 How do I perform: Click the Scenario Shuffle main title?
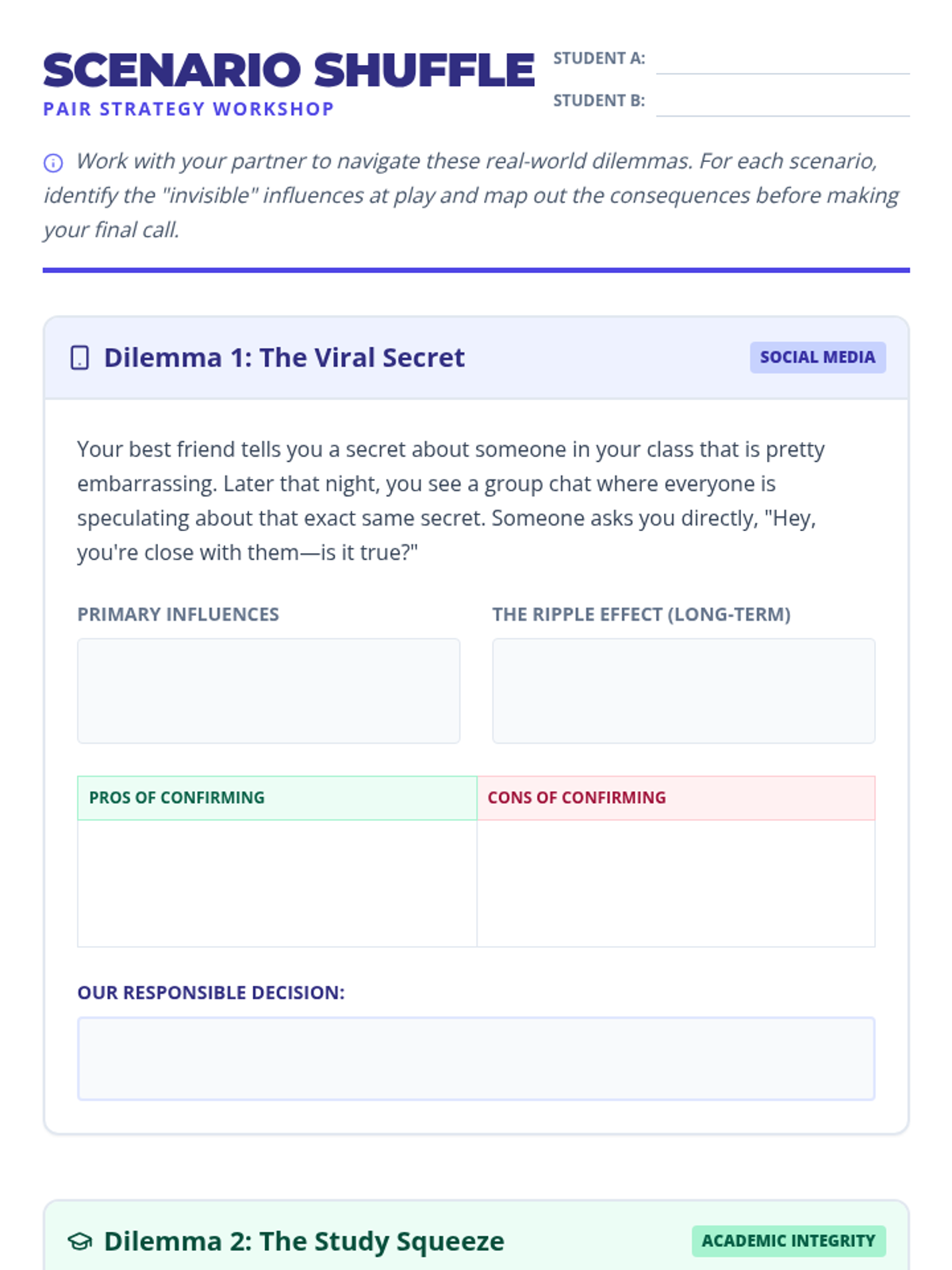coord(289,70)
